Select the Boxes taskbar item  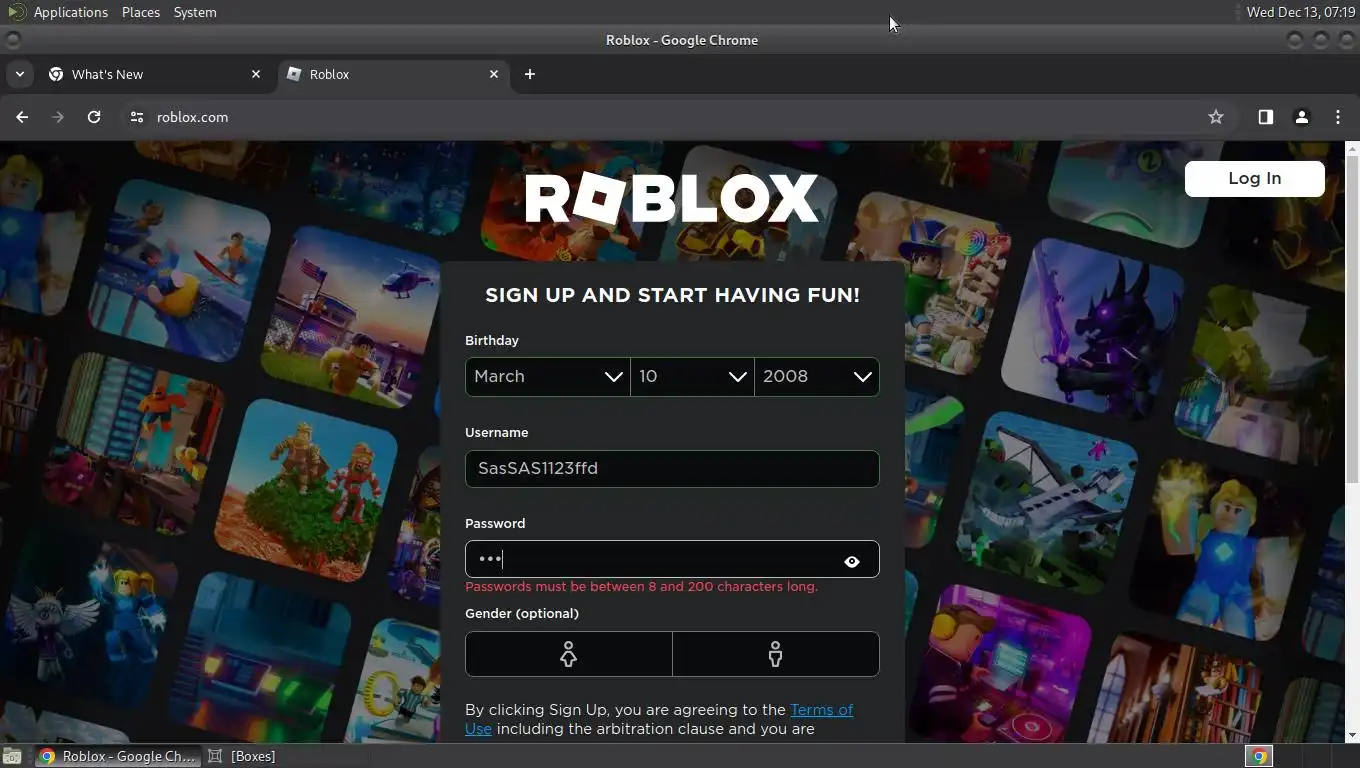(241, 756)
